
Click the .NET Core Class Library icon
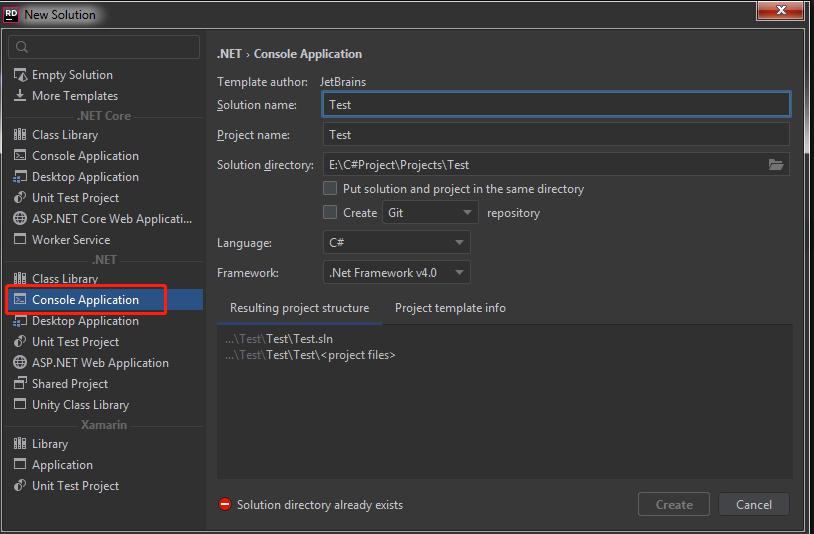[x=21, y=135]
